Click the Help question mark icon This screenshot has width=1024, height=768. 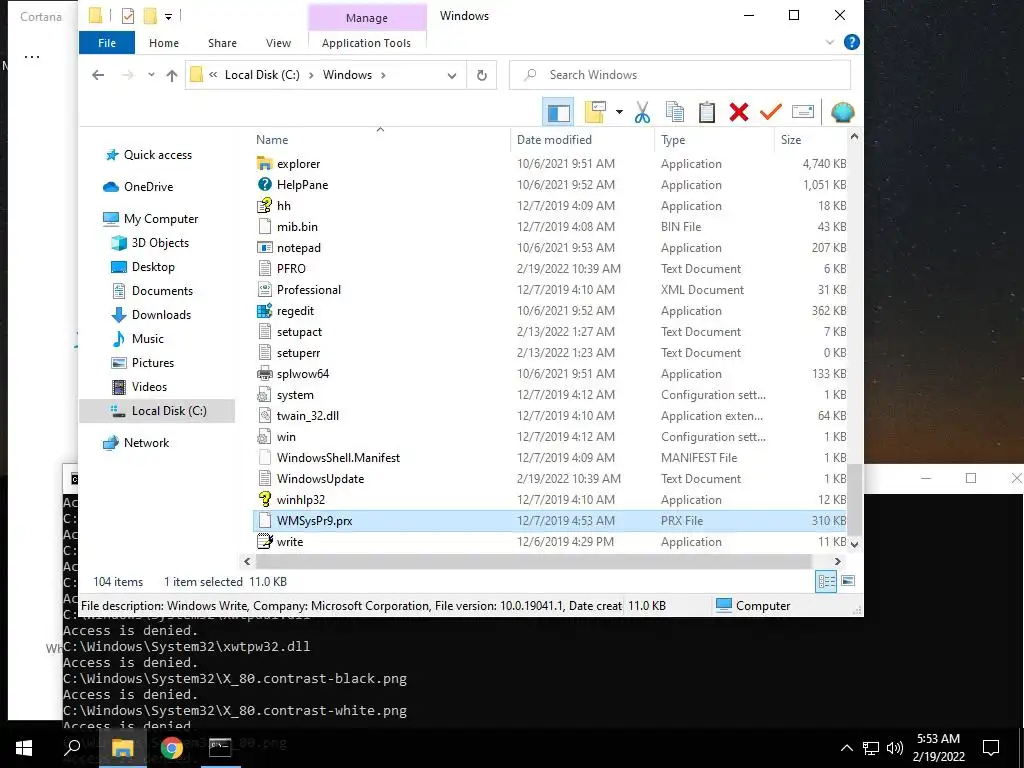(x=852, y=42)
